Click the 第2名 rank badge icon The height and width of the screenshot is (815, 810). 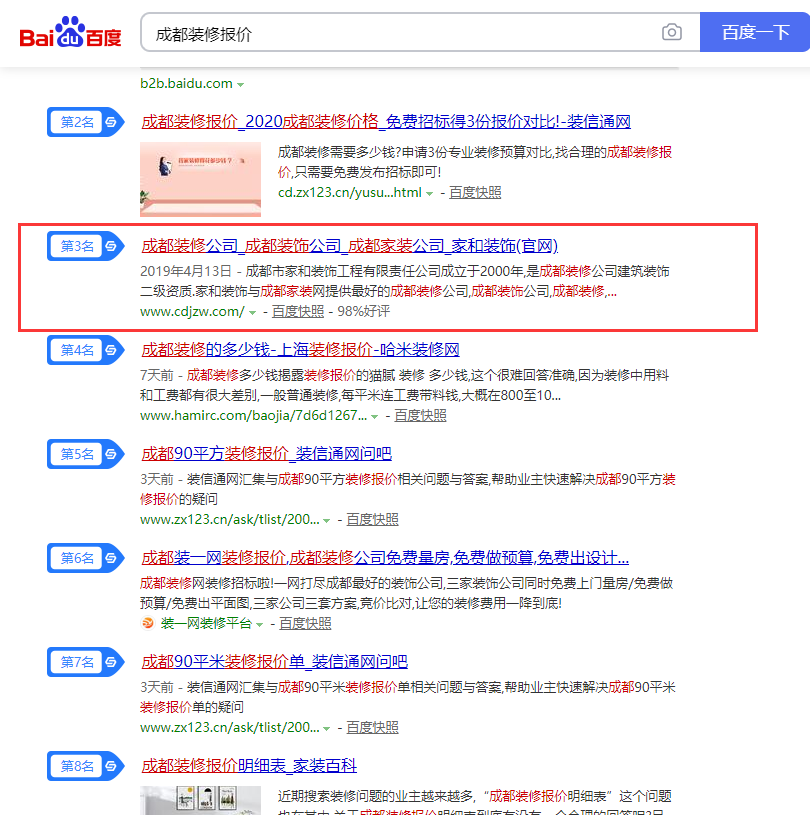tap(85, 122)
